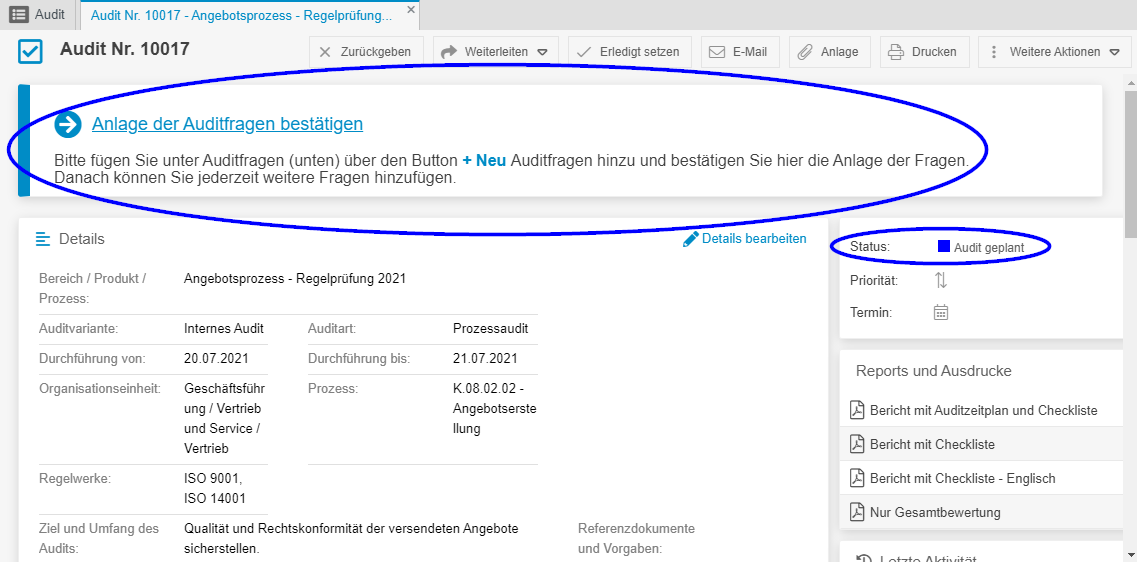Click the Internes Audit value
This screenshot has height=562, width=1137.
(x=224, y=328)
